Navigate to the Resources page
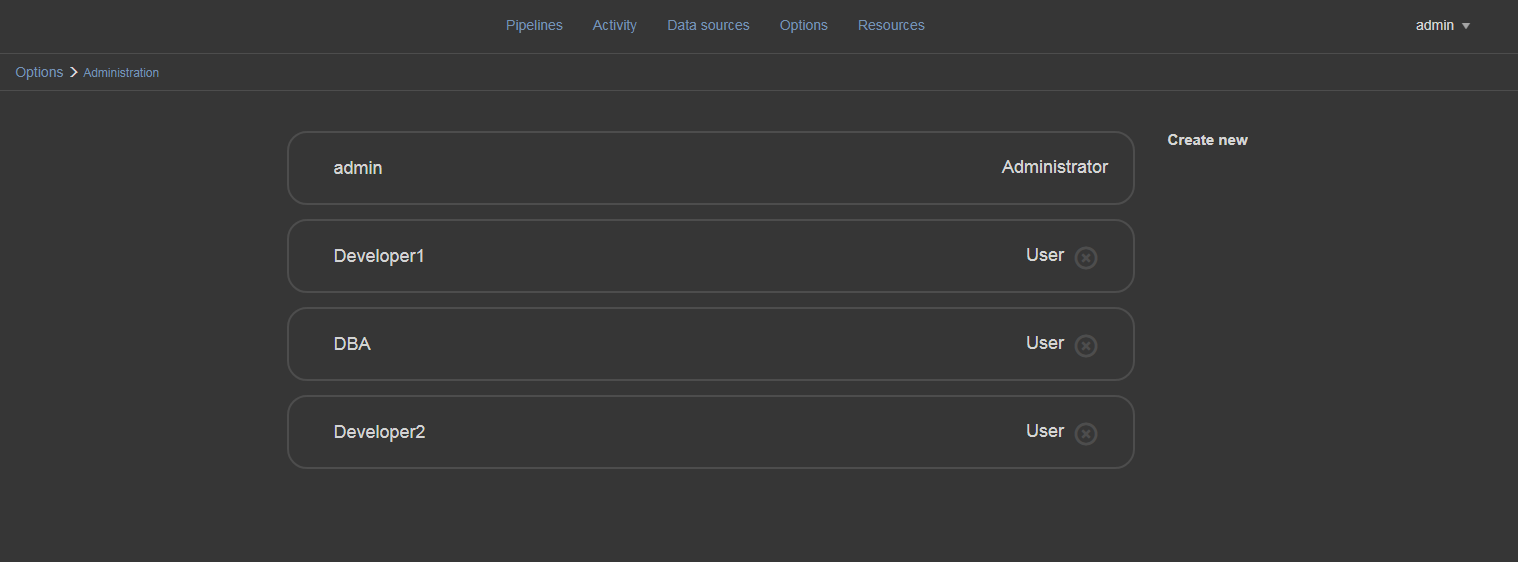 pyautogui.click(x=891, y=25)
